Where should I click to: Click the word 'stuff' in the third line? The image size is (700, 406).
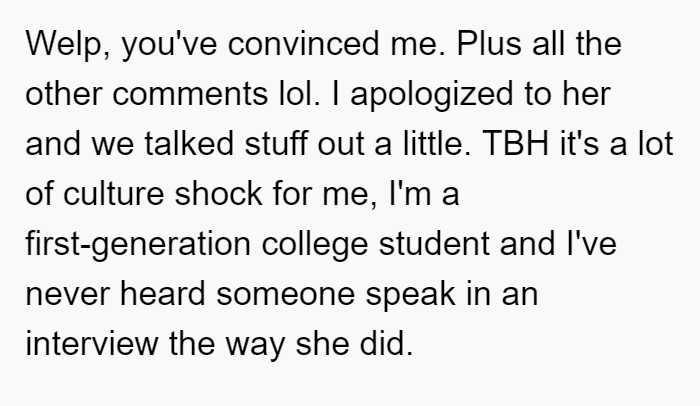coord(275,143)
